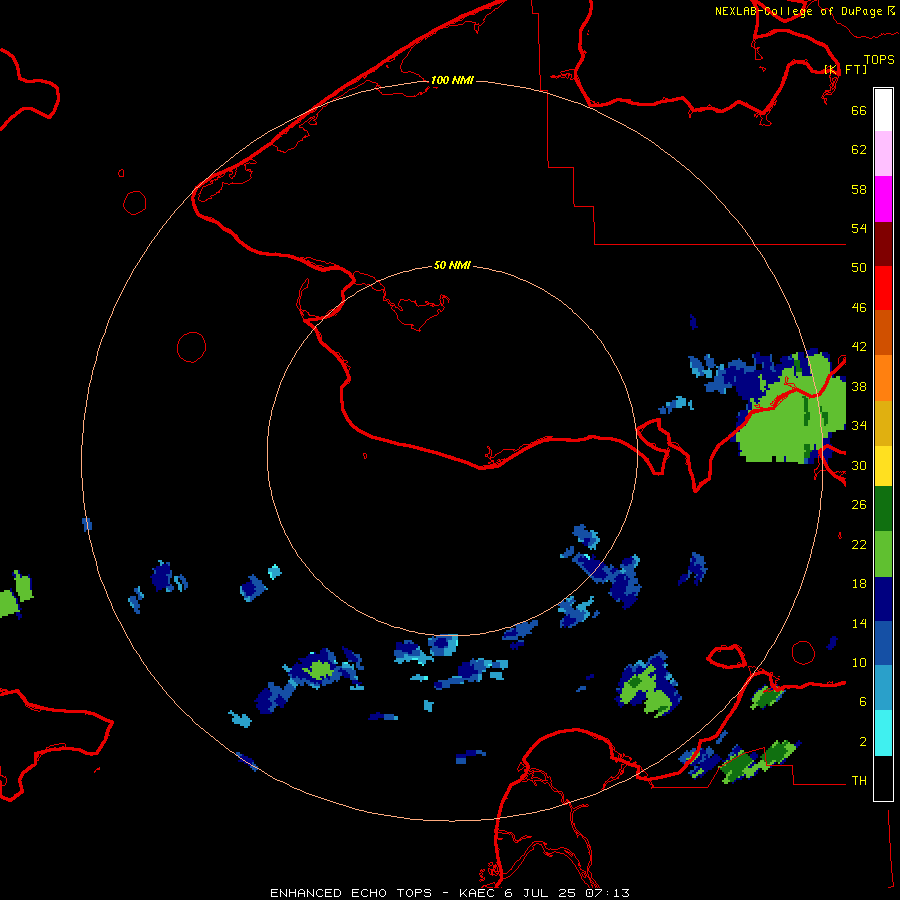
Task: Click the "[K FT]" units label
Action: point(845,69)
